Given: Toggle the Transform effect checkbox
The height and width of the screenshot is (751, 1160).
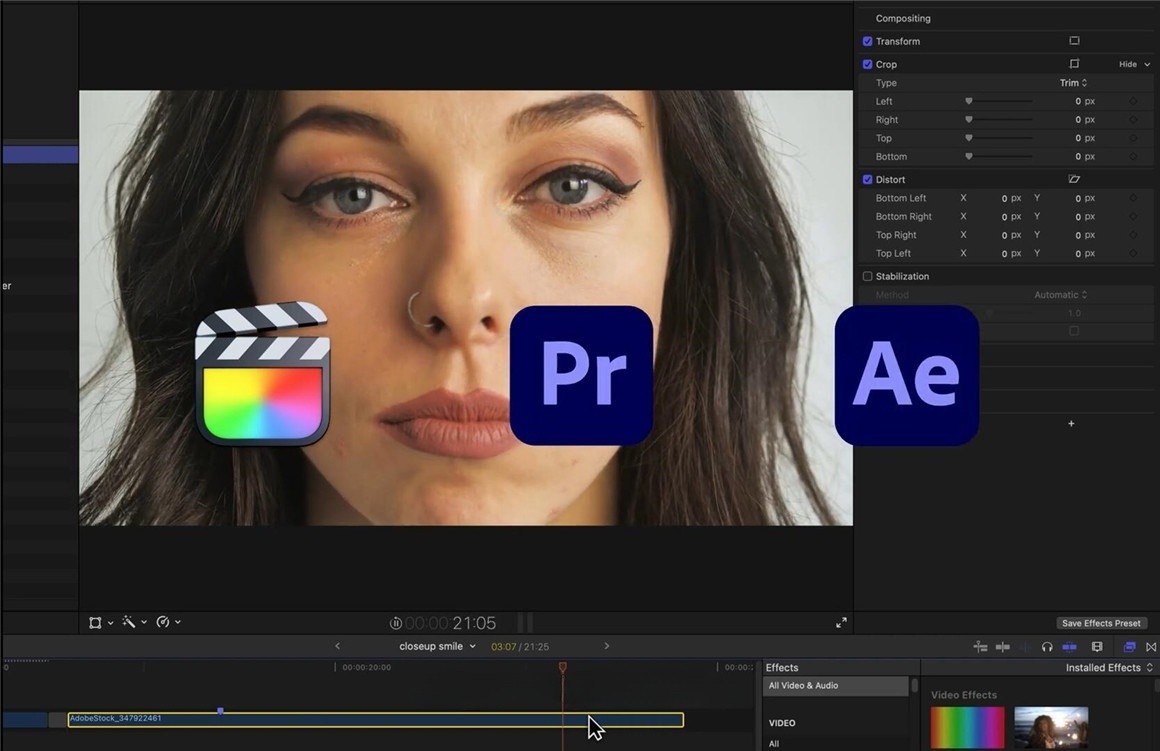Looking at the screenshot, I should click(867, 41).
